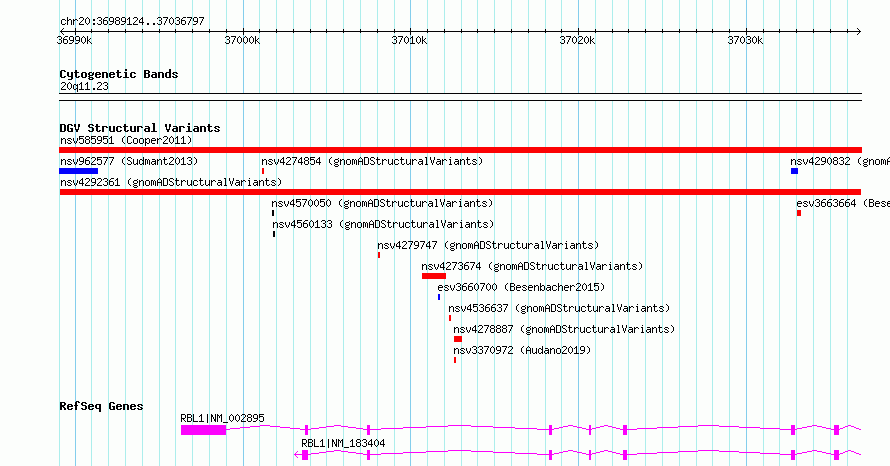Click the 36990k ruler tick label

point(74,40)
